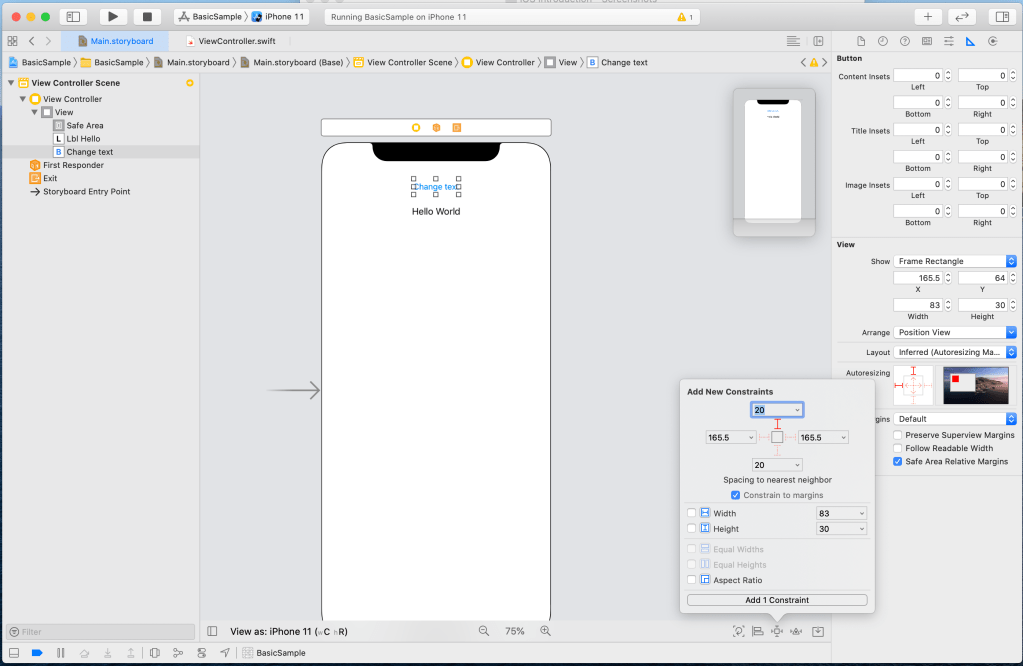Collapse the View Controller Scene tree

coord(11,83)
